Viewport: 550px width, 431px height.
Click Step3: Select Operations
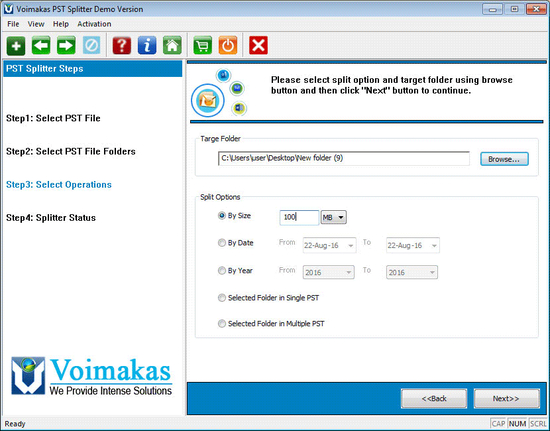pos(59,185)
